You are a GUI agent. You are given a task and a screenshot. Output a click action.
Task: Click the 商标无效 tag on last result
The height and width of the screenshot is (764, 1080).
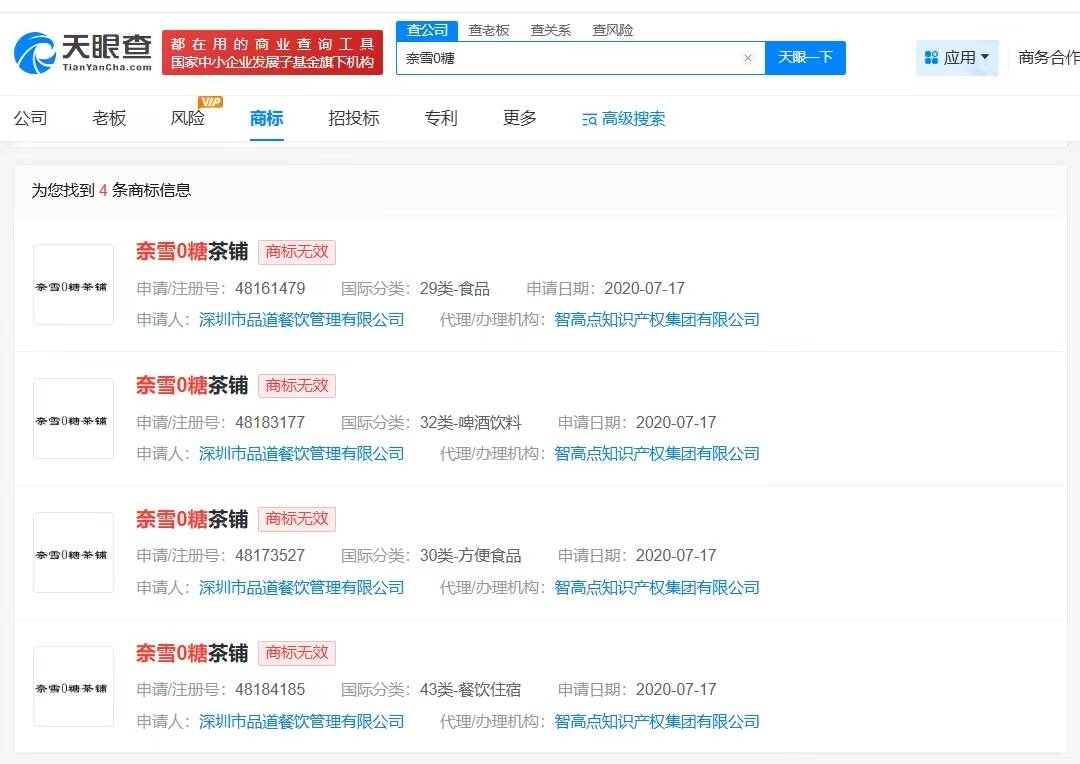(x=297, y=653)
